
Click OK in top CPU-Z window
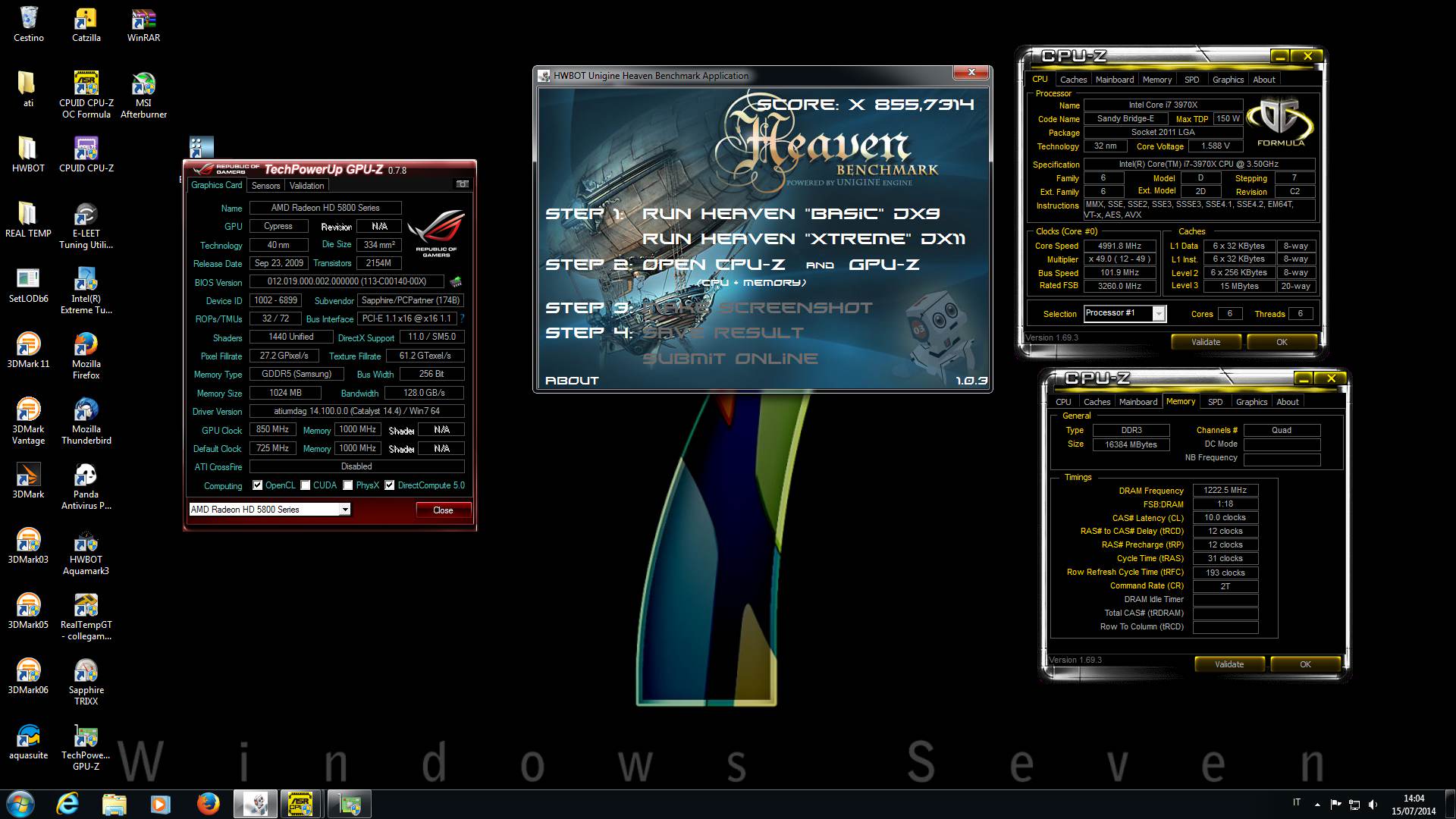(1282, 342)
